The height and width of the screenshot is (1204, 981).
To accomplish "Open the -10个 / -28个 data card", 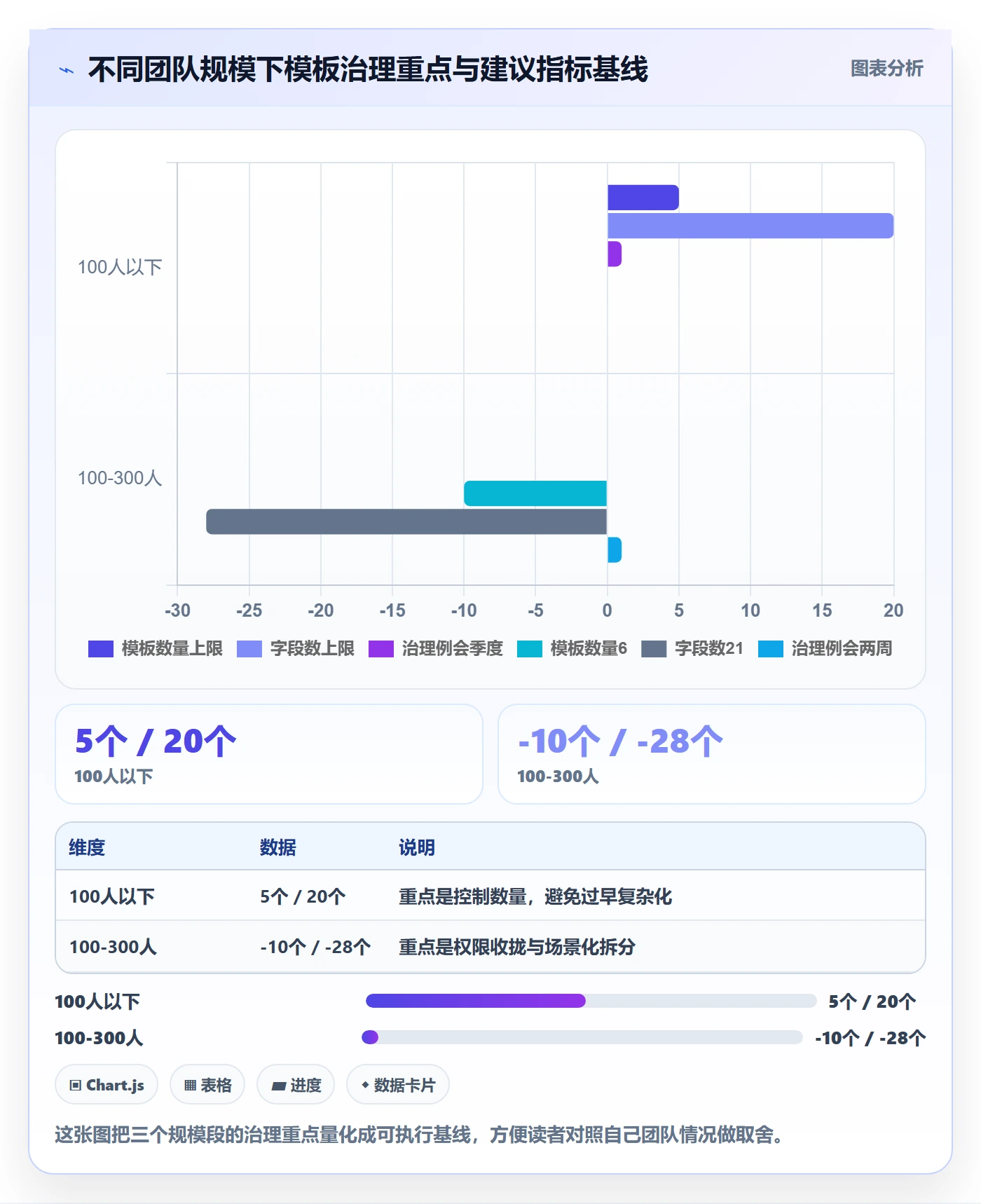I will point(712,754).
